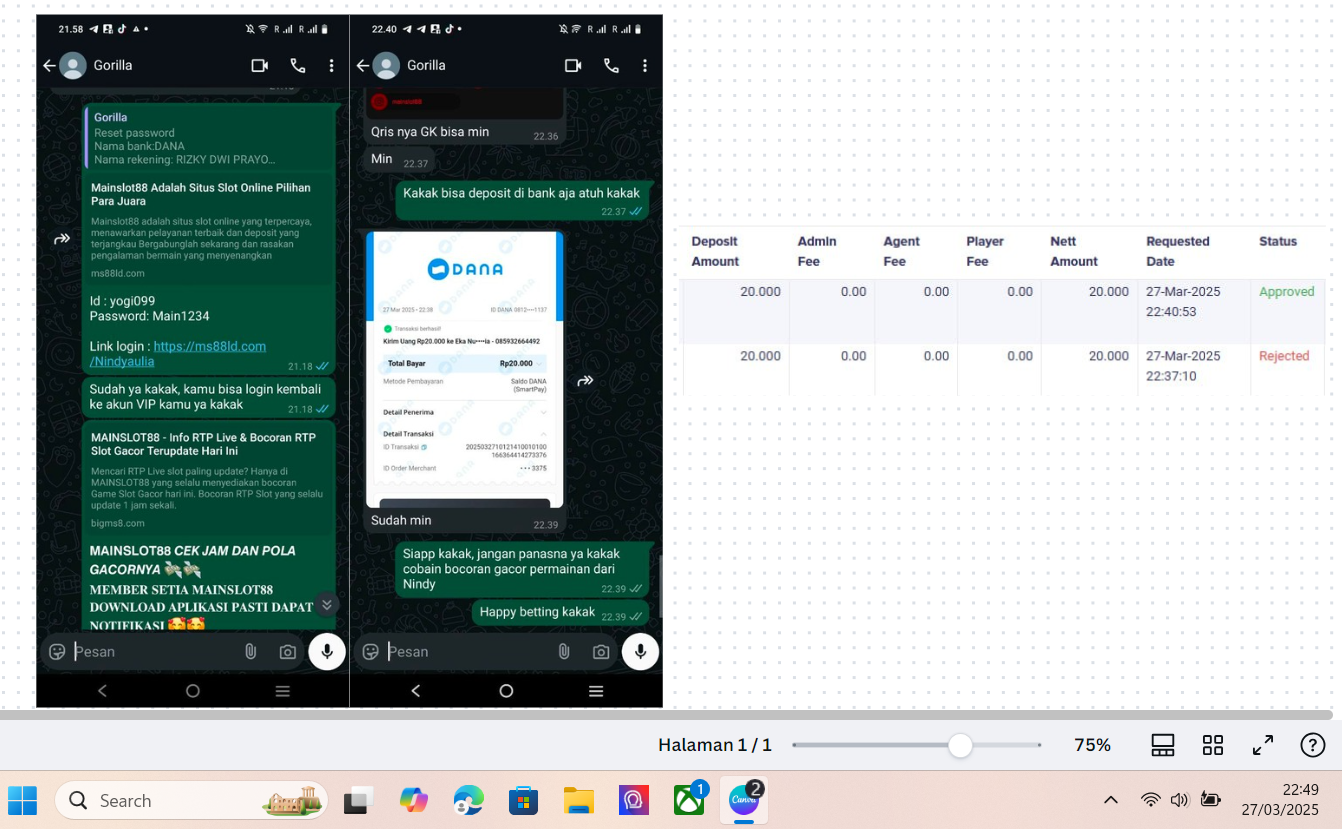This screenshot has height=829, width=1342.
Task: Forward the DANA receipt image
Action: pos(585,381)
